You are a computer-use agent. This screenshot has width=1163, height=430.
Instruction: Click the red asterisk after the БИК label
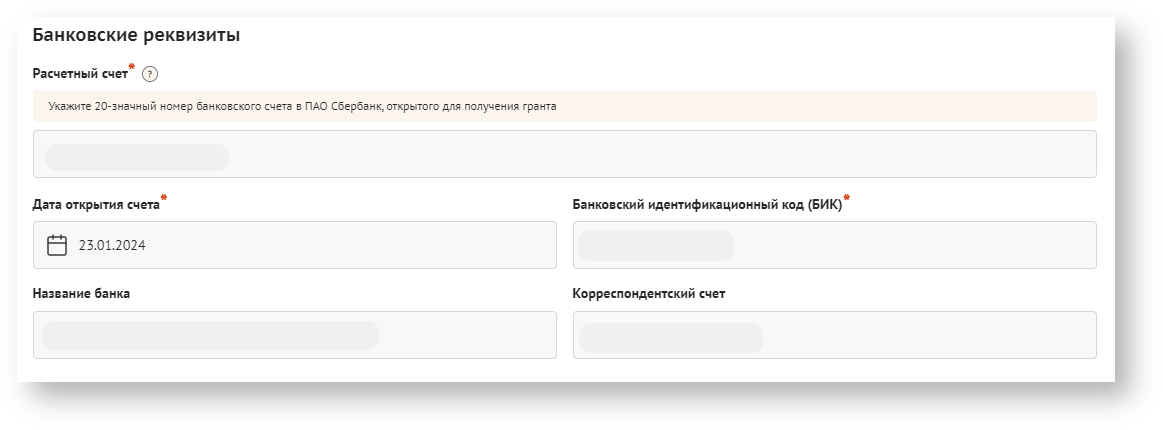click(846, 198)
